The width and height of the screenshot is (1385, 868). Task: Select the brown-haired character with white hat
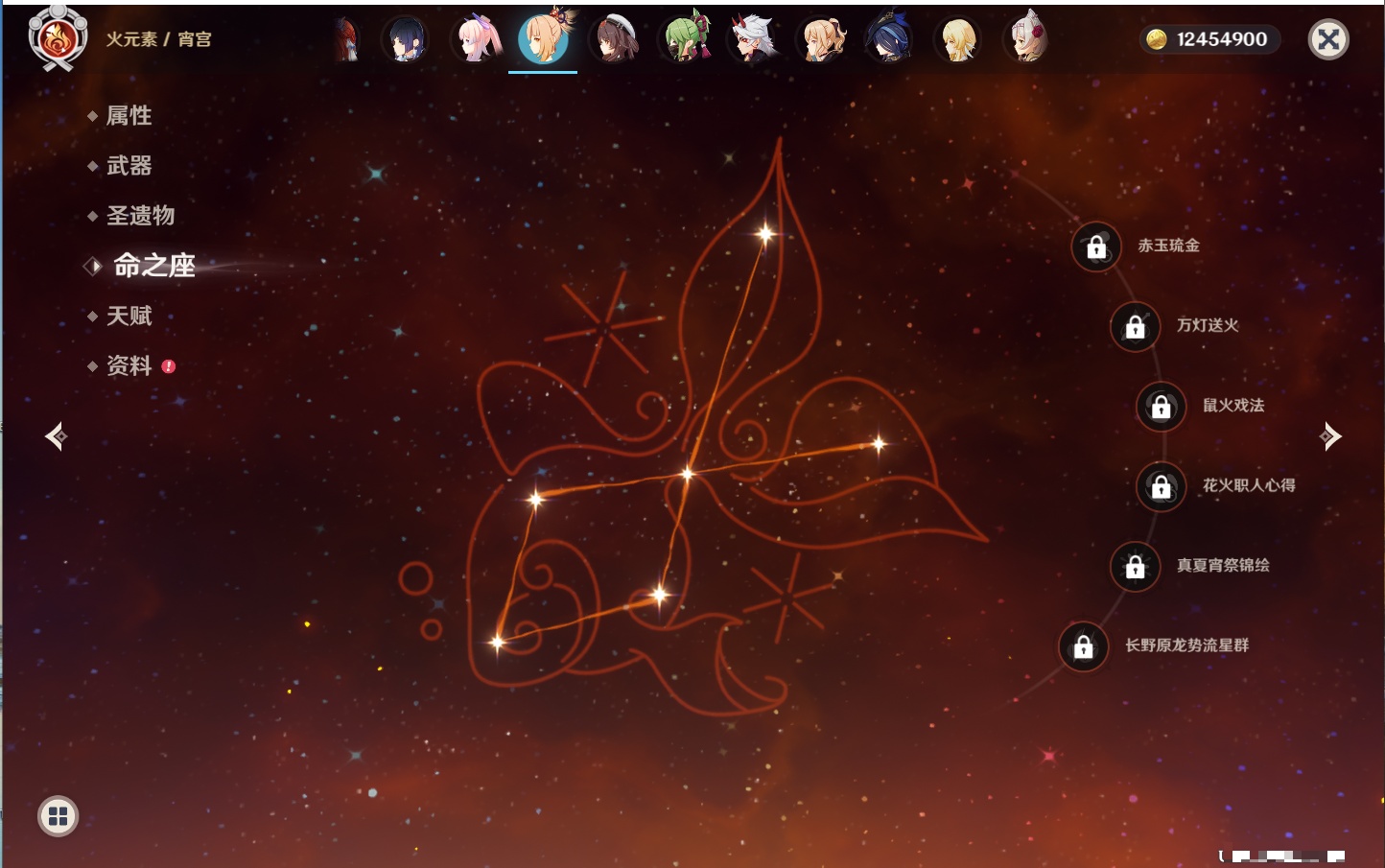613,39
